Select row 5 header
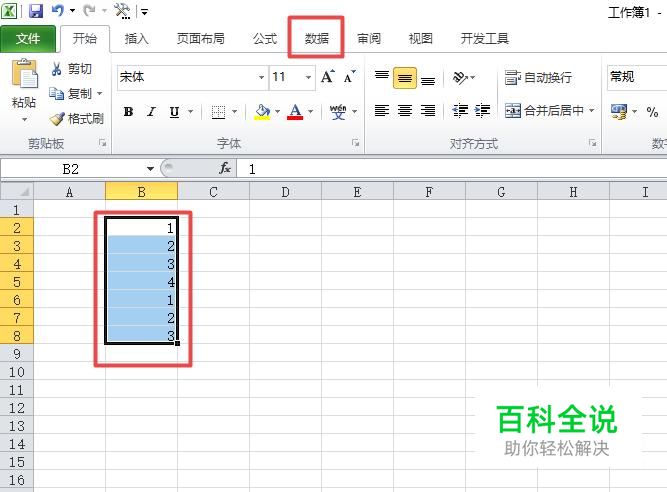 pos(17,282)
